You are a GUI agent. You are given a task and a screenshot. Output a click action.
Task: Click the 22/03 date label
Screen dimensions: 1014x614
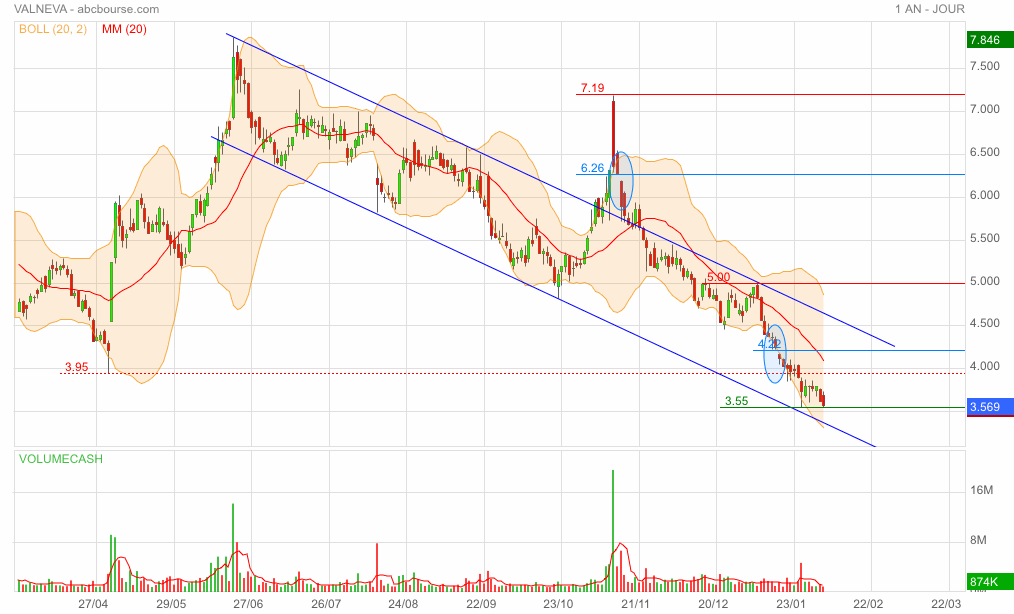tap(946, 604)
